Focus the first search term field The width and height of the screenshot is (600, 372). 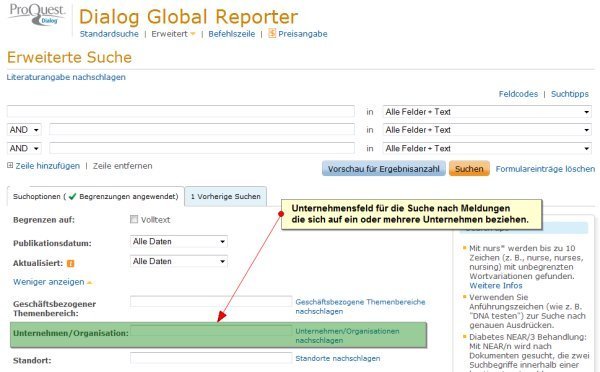(181, 111)
